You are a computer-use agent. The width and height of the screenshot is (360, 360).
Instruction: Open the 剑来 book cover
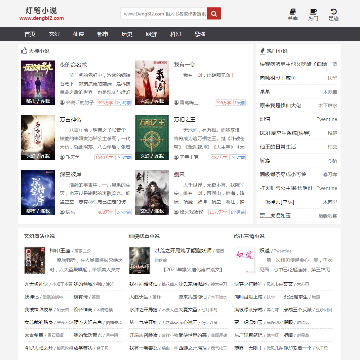152,192
